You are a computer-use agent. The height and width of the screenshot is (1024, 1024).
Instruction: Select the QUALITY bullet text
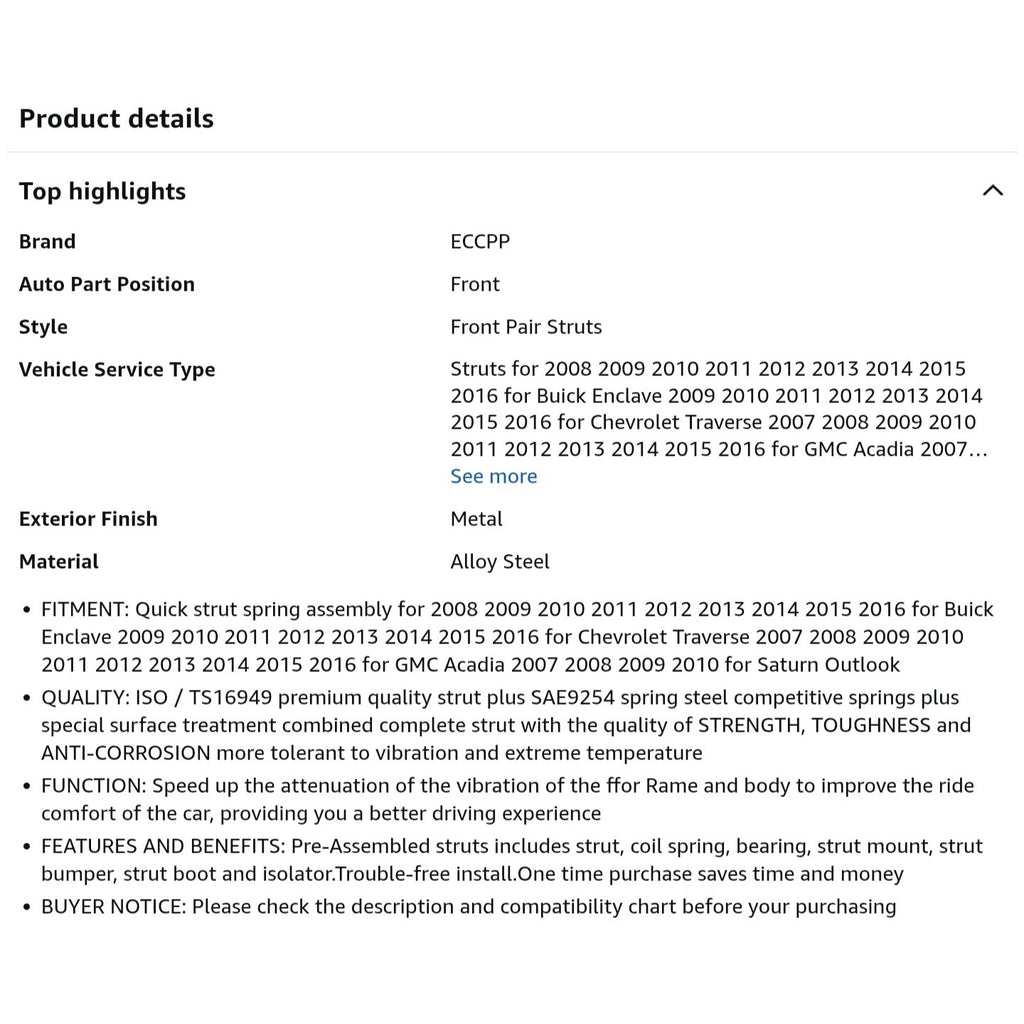(x=506, y=725)
